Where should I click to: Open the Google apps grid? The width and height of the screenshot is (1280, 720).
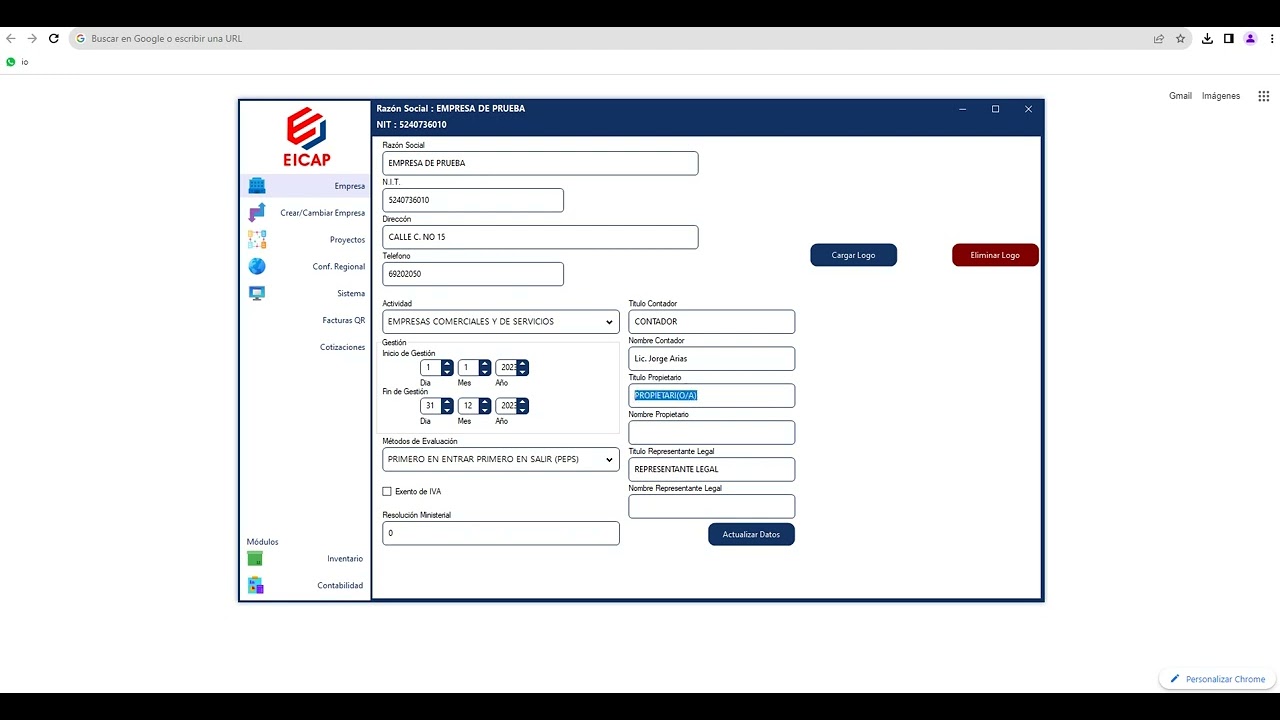pos(1264,96)
